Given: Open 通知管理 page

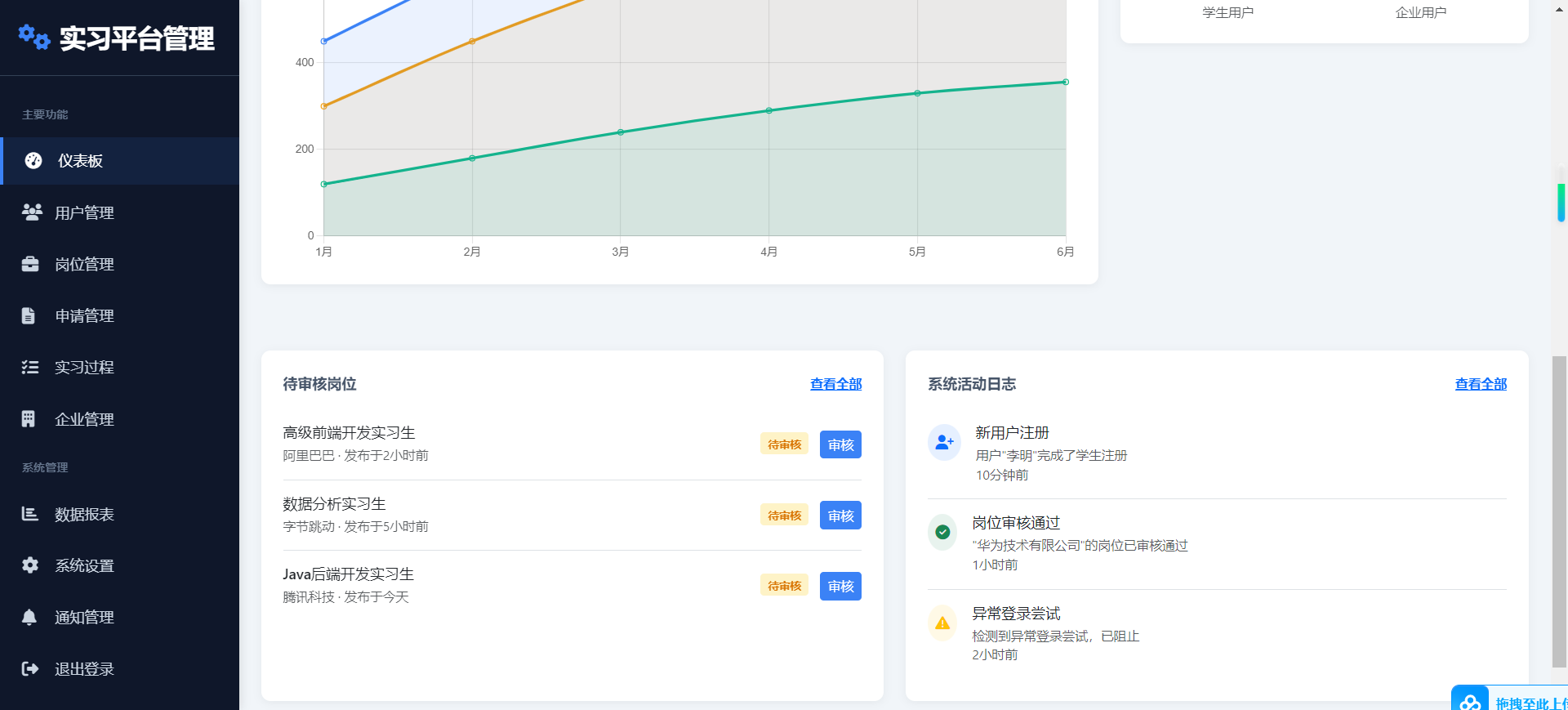Looking at the screenshot, I should [x=119, y=617].
